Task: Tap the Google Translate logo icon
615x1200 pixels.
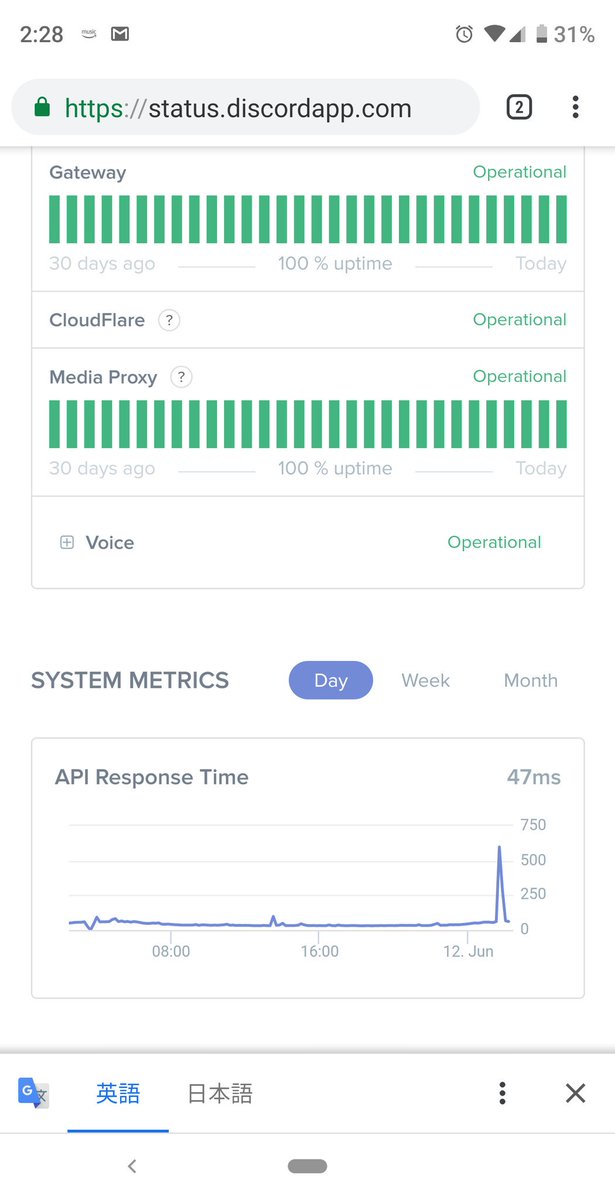Action: click(33, 1092)
